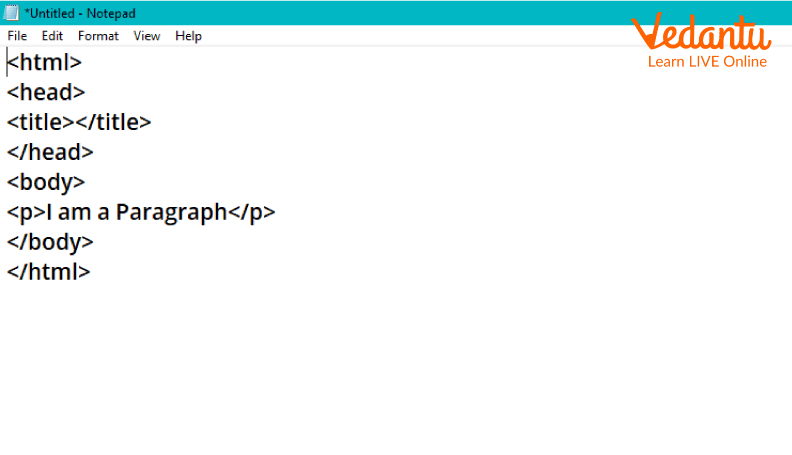
Task: Open the File menu
Action: pyautogui.click(x=17, y=36)
